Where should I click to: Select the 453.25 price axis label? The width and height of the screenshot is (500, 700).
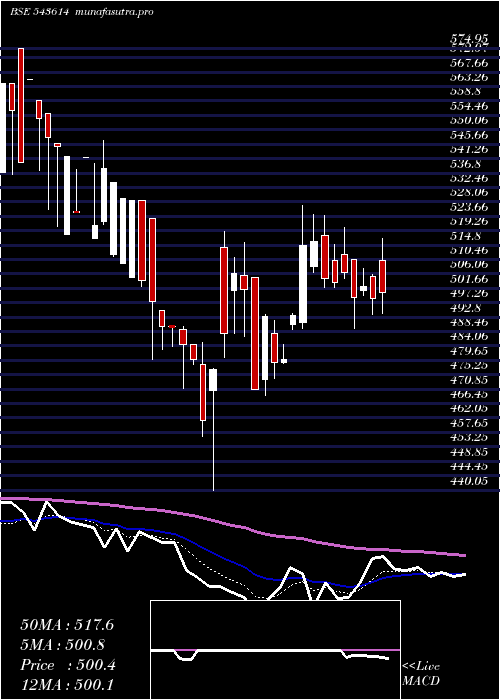point(469,437)
